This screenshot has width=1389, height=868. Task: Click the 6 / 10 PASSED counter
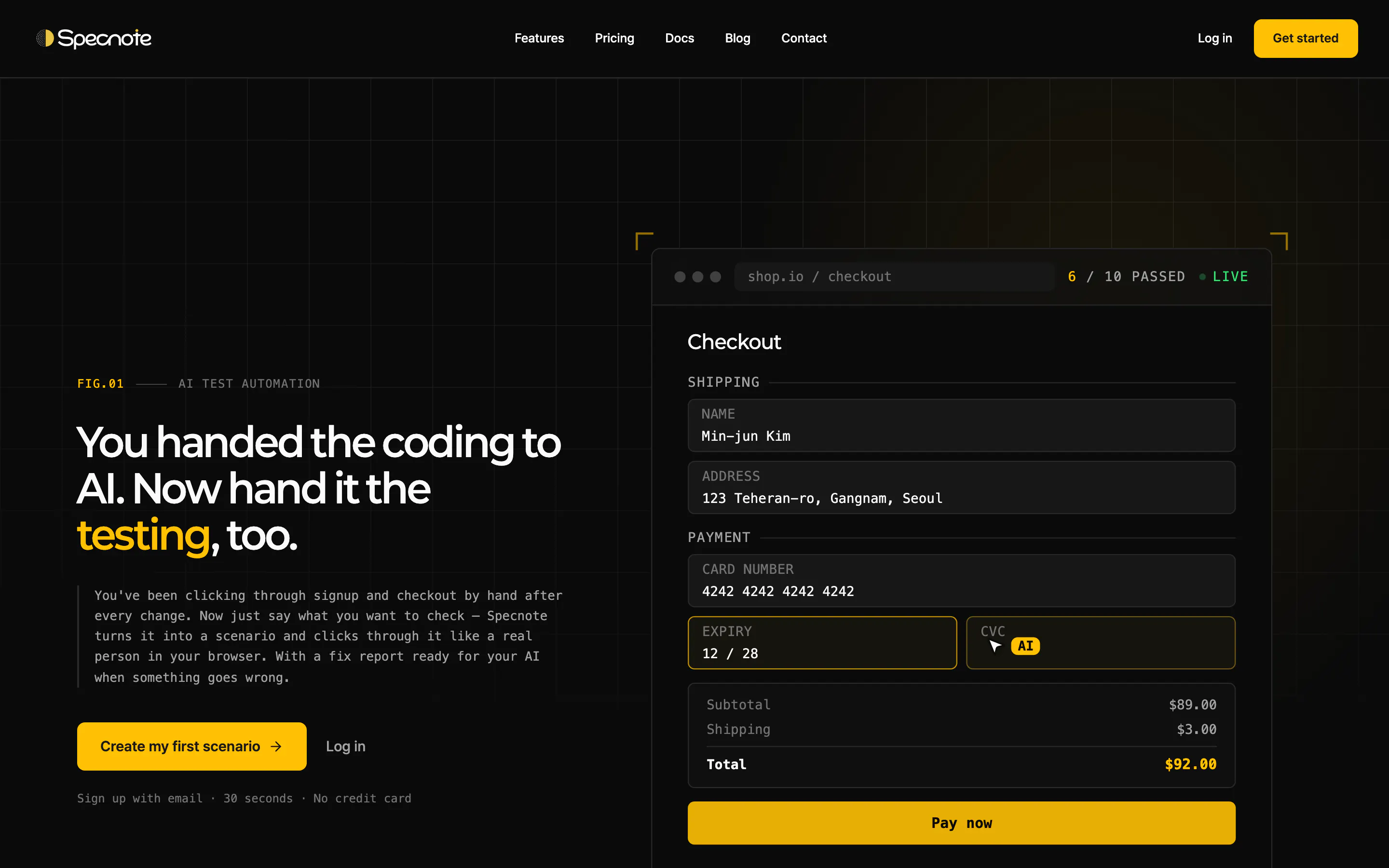(x=1126, y=277)
